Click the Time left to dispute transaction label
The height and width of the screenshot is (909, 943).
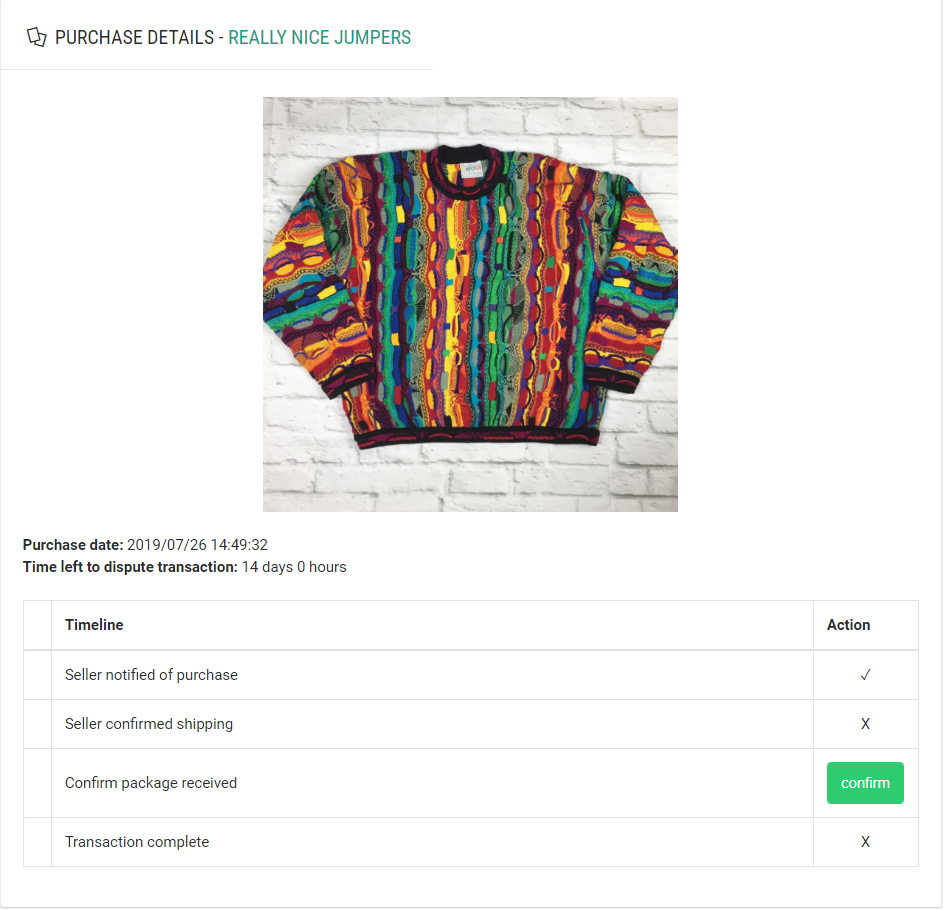coord(130,567)
